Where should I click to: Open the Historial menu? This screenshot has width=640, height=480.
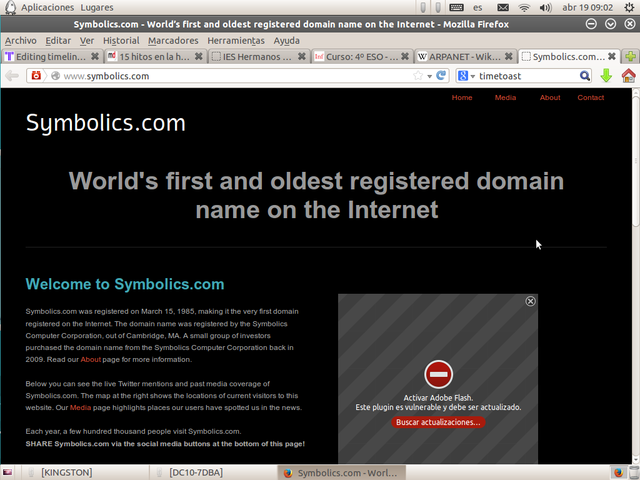coord(121,40)
